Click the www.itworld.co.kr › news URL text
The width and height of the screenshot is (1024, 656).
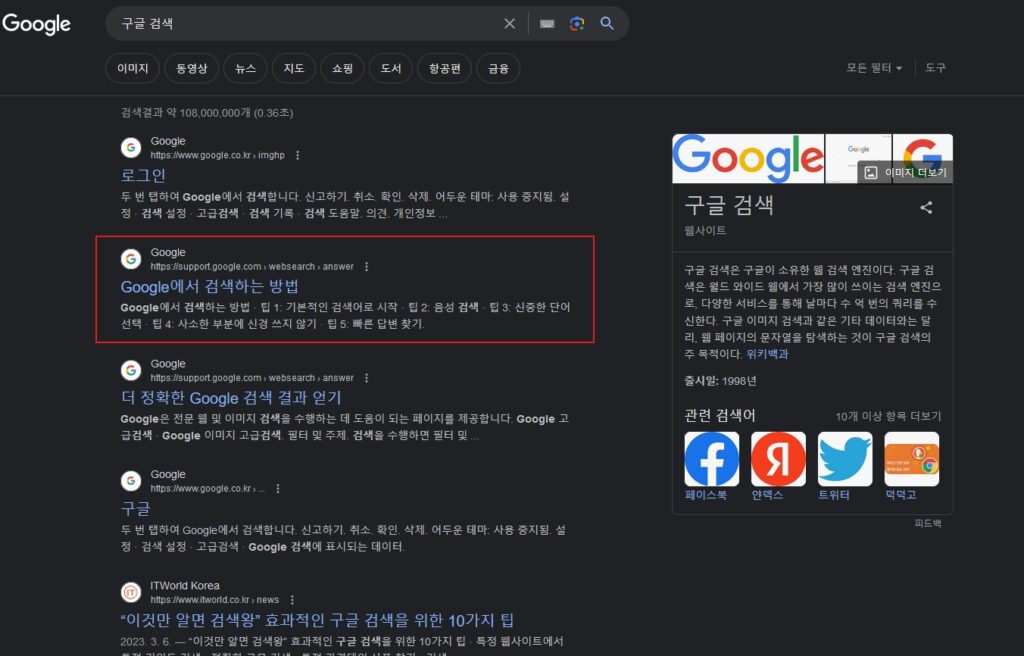point(215,600)
